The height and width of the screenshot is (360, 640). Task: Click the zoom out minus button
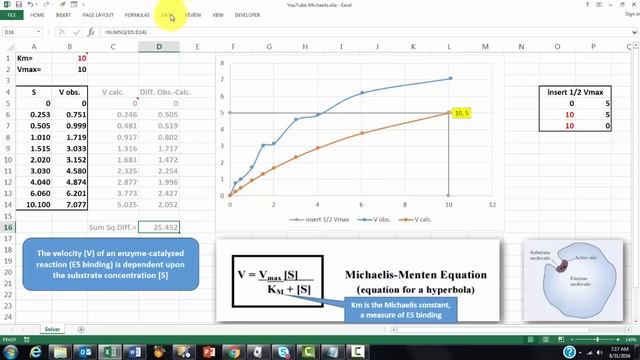pos(572,340)
